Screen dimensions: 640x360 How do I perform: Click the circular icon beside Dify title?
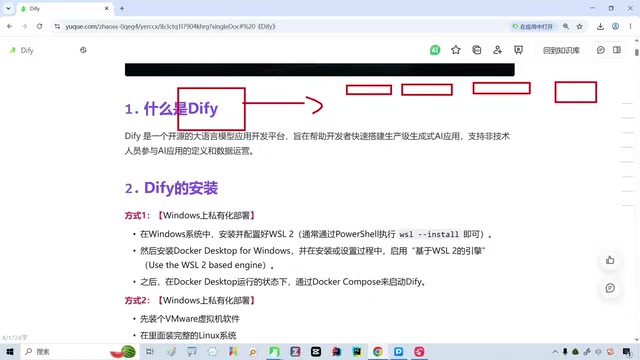point(83,50)
